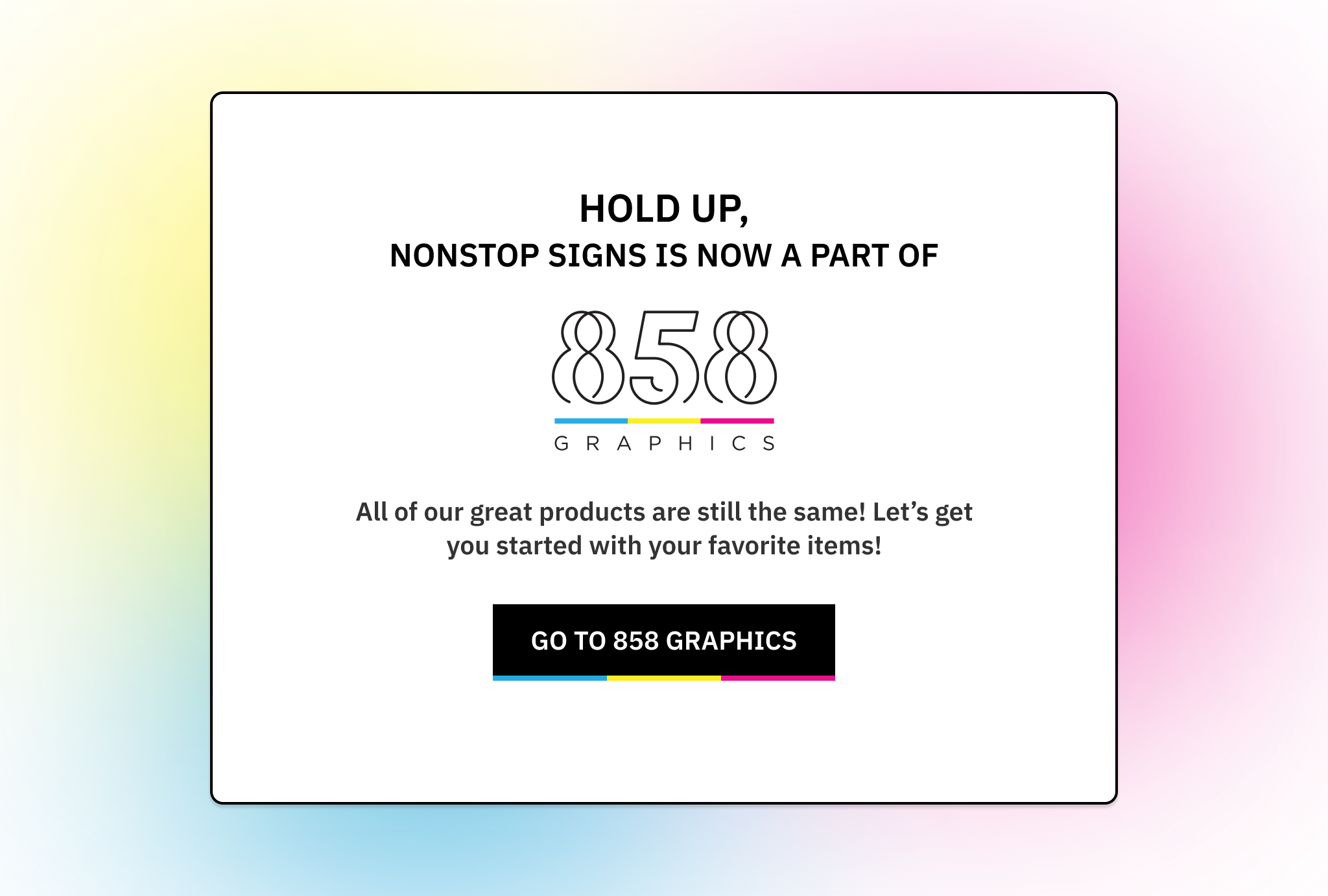Screen dimensions: 1328x896
Task: Click the cyan bar segment under the logo
Action: tap(591, 421)
